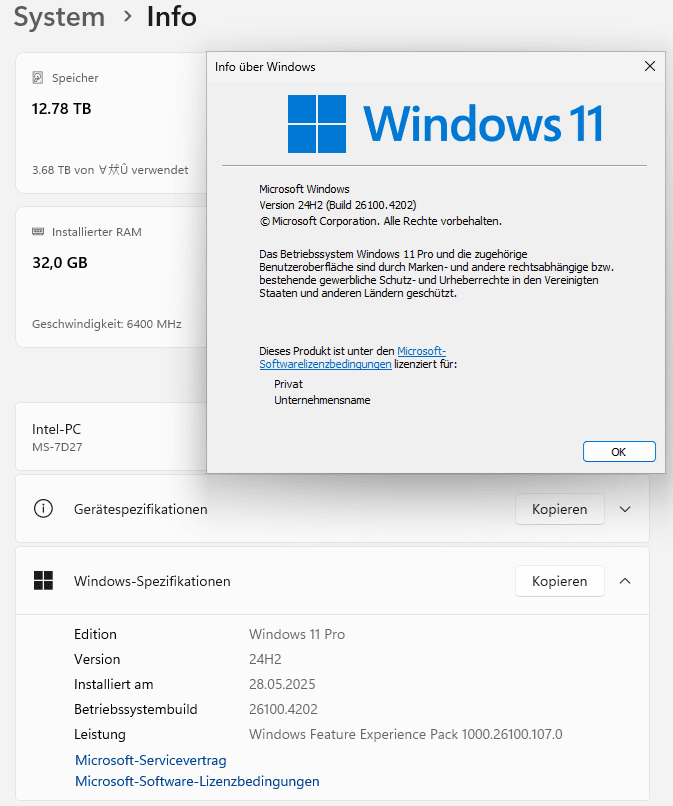Image resolution: width=673 pixels, height=806 pixels.
Task: Expand the Gerätespezifikationen section
Action: (625, 509)
